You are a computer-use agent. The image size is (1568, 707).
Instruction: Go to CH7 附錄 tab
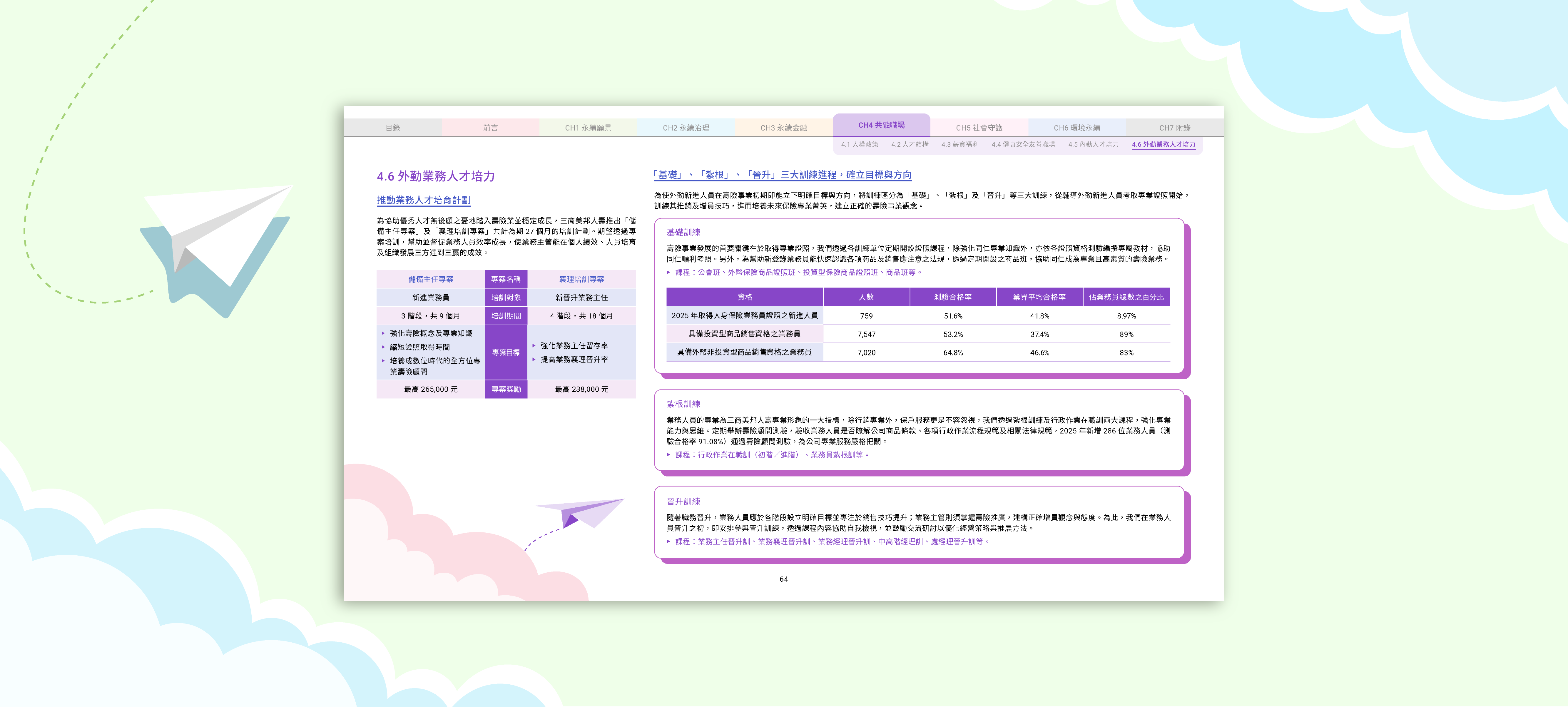click(x=1175, y=128)
